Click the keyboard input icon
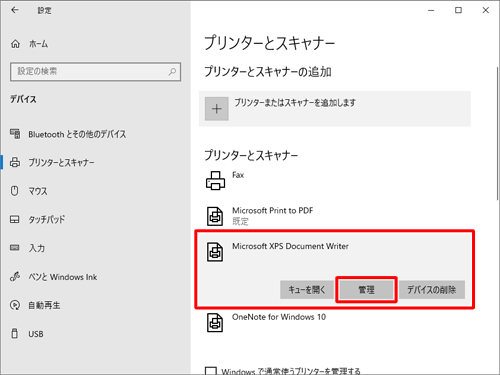This screenshot has height=375, width=500. pyautogui.click(x=15, y=248)
